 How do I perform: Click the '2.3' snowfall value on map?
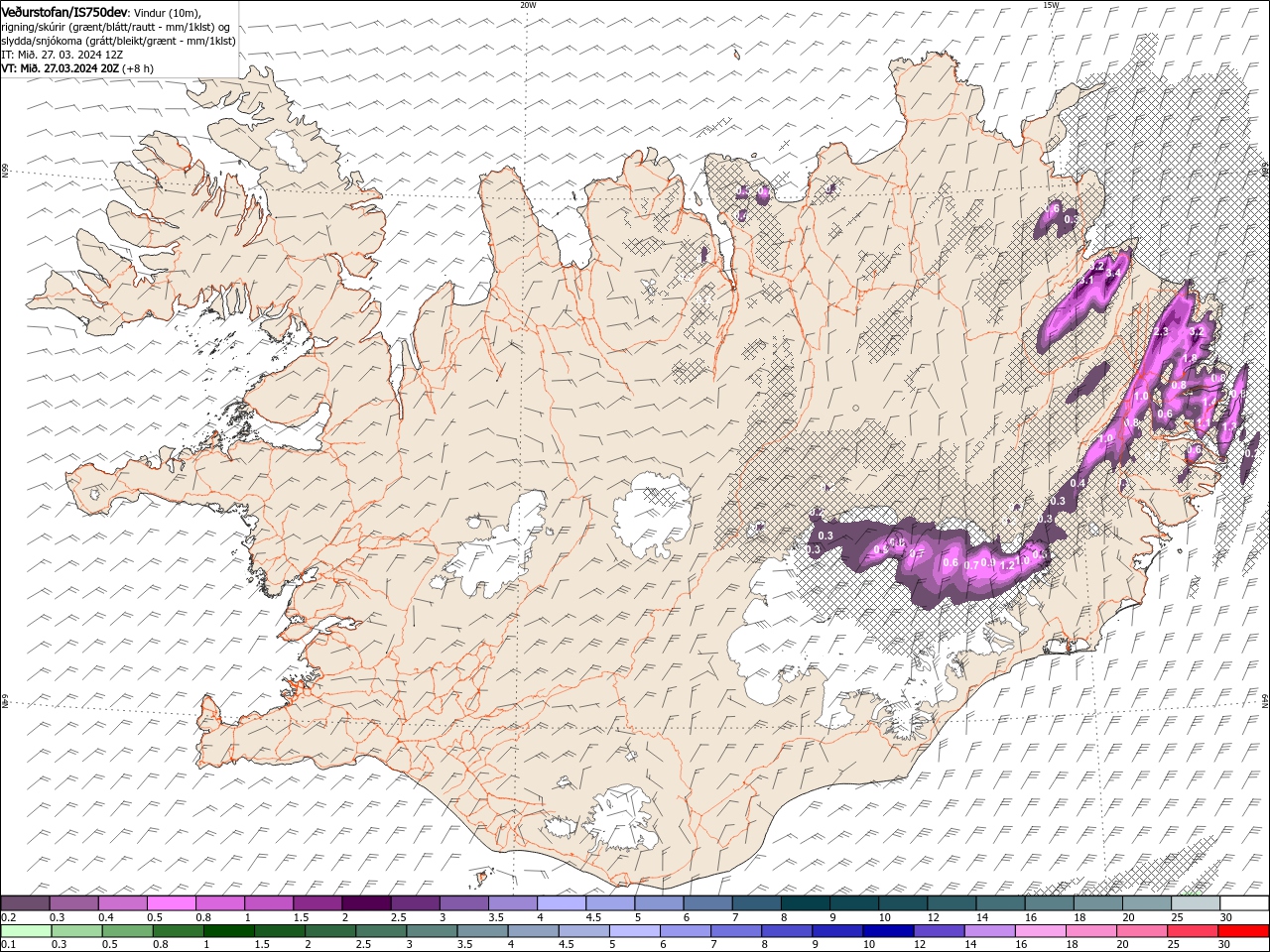click(x=1161, y=331)
